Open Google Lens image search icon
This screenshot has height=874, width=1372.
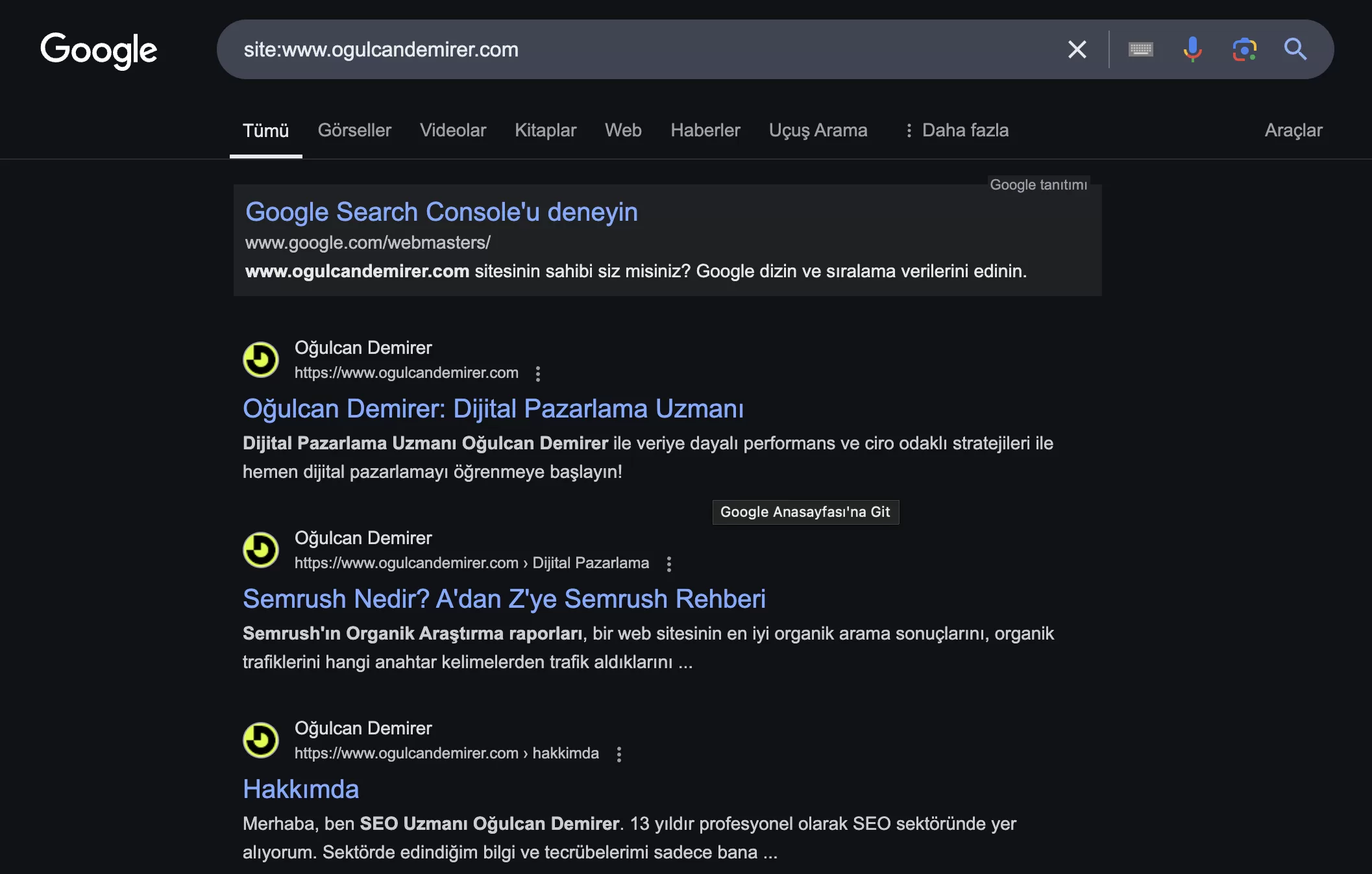point(1244,49)
